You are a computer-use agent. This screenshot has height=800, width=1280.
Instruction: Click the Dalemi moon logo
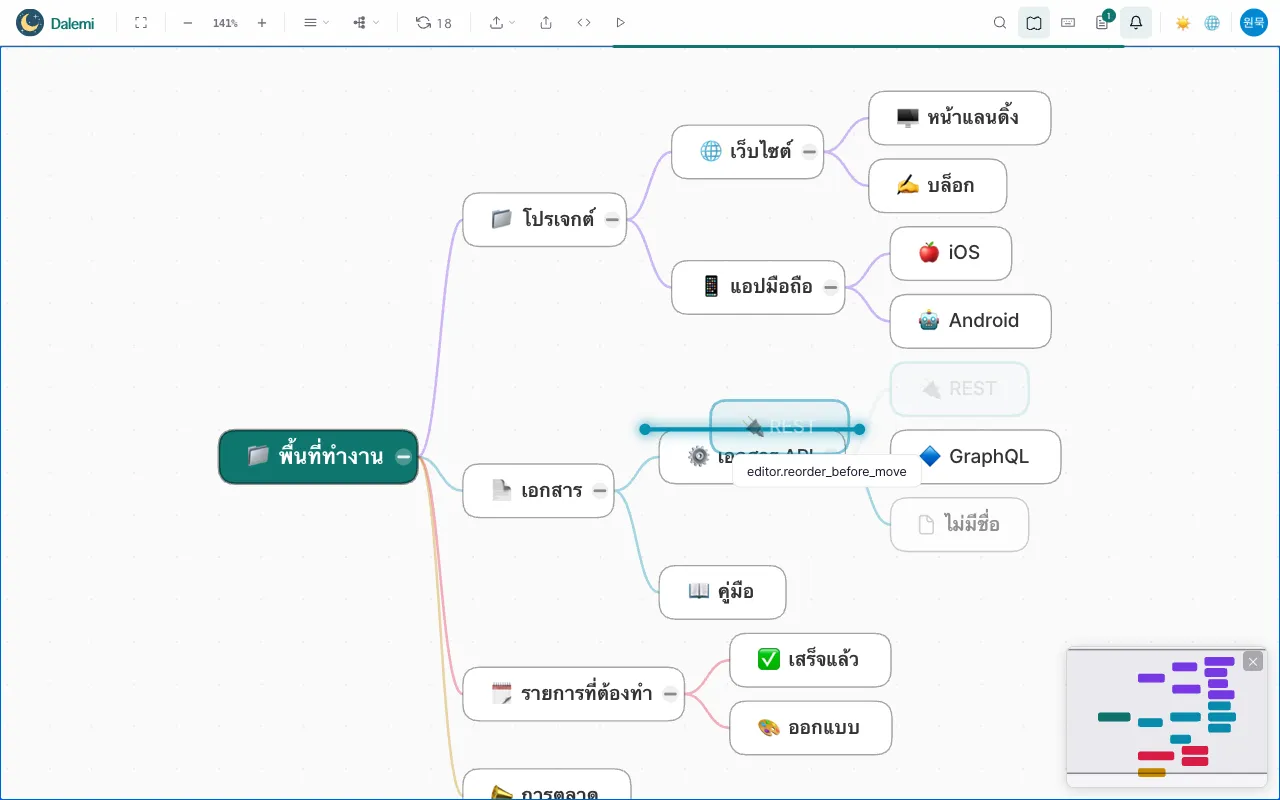[30, 22]
